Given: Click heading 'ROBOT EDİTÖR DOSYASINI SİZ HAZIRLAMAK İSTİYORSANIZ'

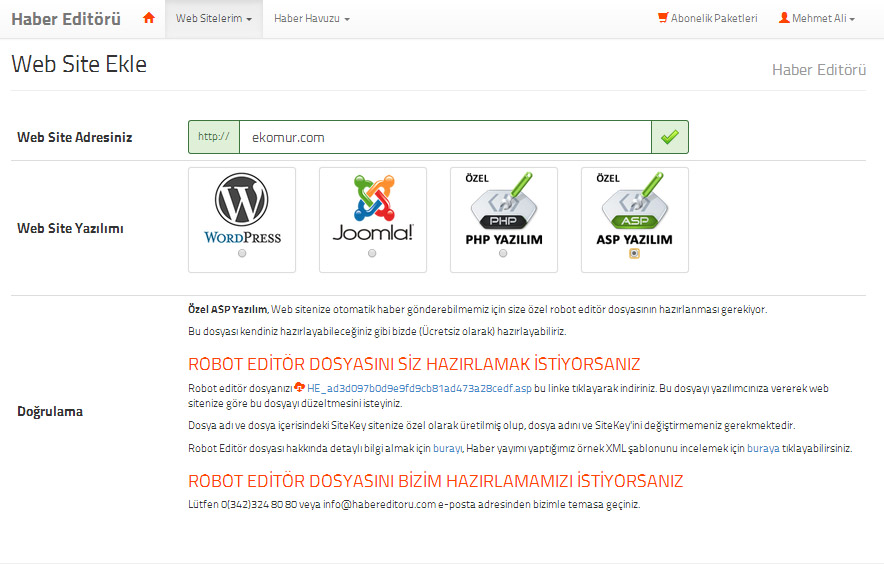Looking at the screenshot, I should [x=414, y=364].
